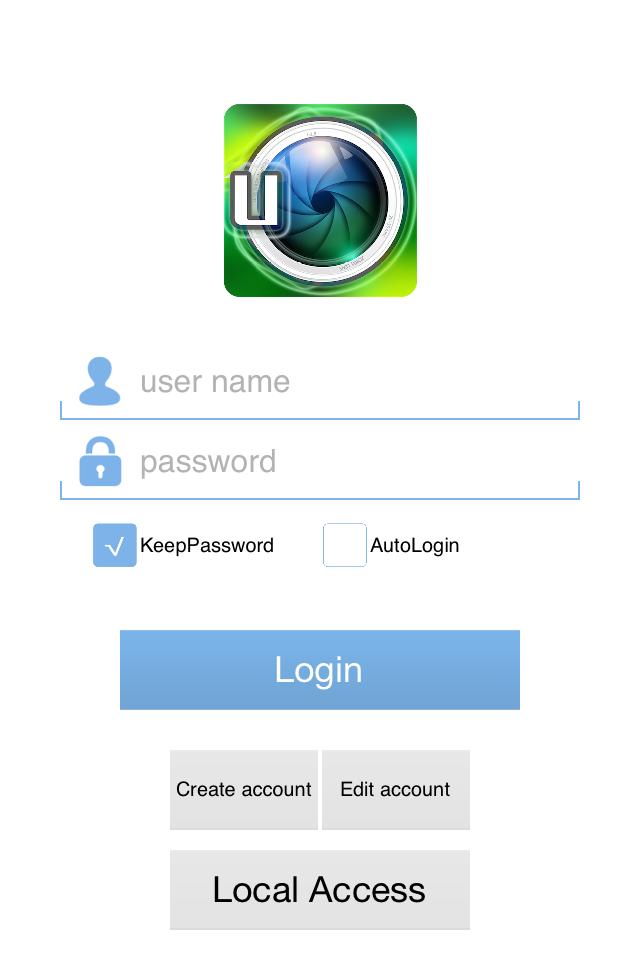640x960 pixels.
Task: Click the user silhouette icon
Action: 100,381
